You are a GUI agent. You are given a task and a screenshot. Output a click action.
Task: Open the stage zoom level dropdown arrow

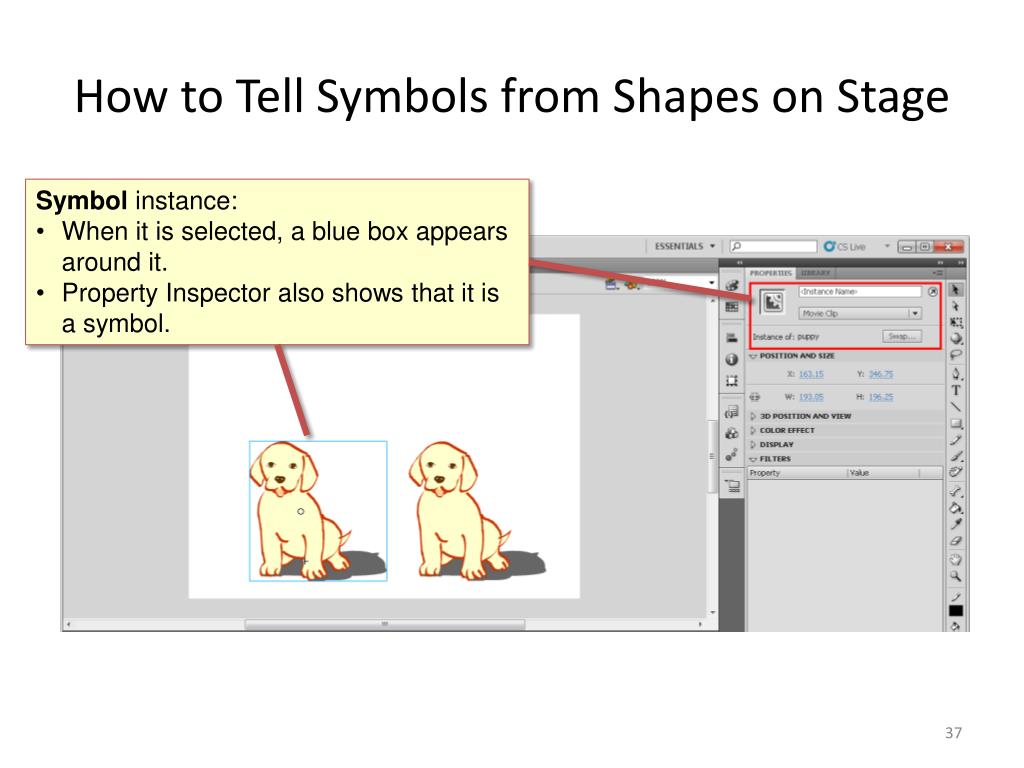point(712,283)
